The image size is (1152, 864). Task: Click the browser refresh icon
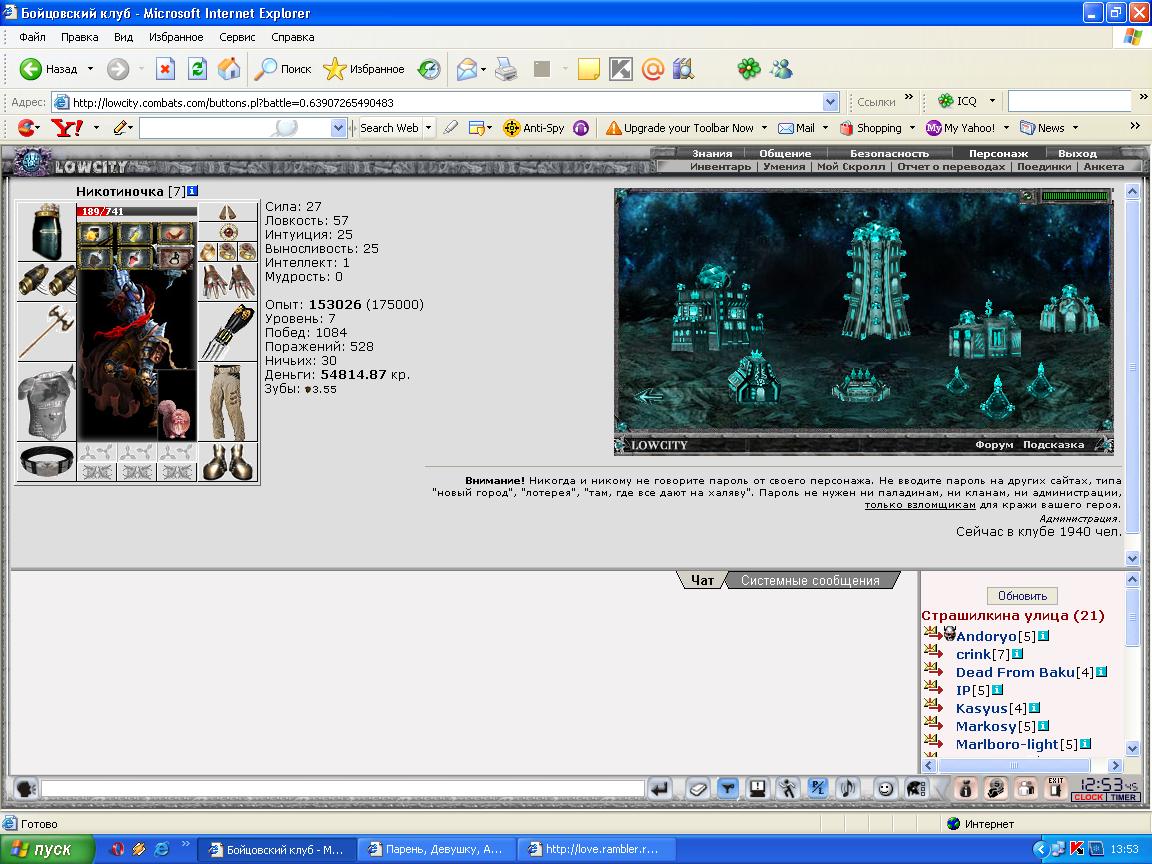[197, 69]
